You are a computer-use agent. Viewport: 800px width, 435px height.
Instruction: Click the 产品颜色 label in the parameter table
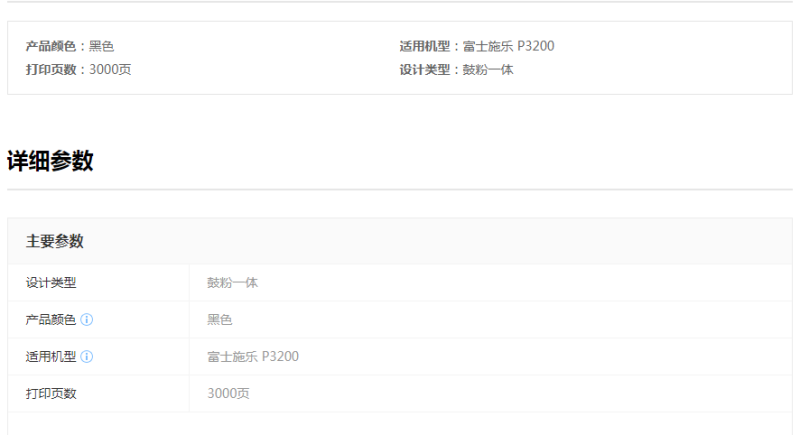tap(51, 320)
